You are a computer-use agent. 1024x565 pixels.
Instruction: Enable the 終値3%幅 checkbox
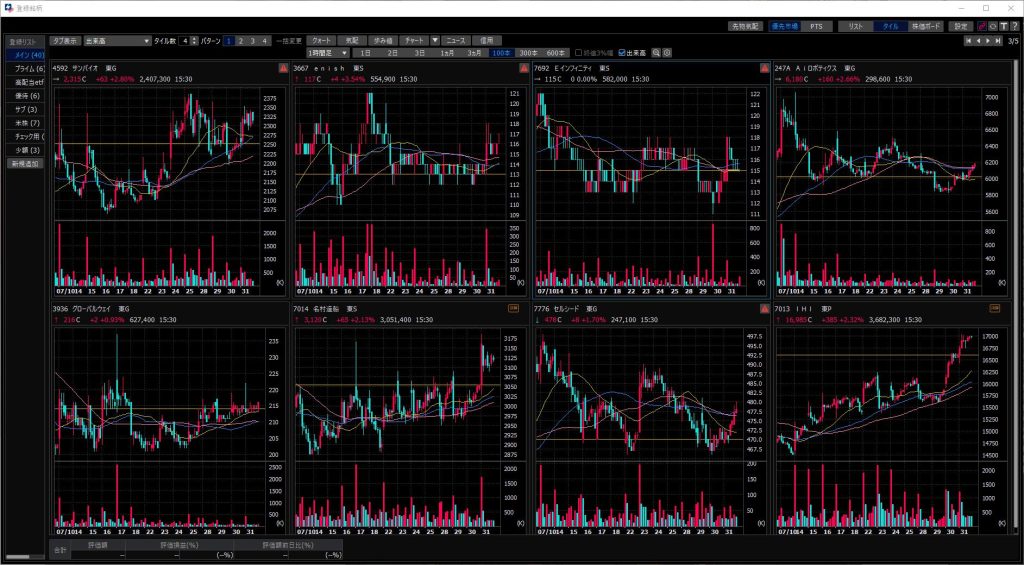[x=577, y=52]
